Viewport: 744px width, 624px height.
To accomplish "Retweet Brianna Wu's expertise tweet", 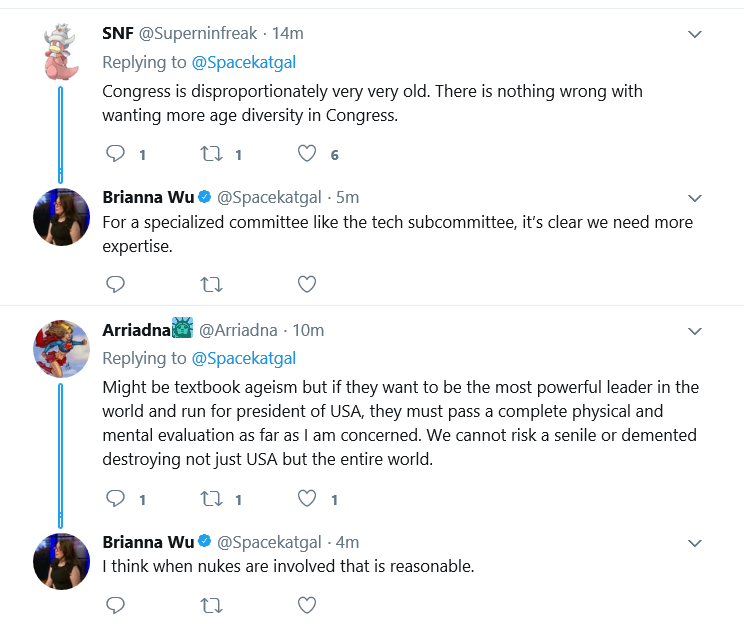I will point(211,284).
